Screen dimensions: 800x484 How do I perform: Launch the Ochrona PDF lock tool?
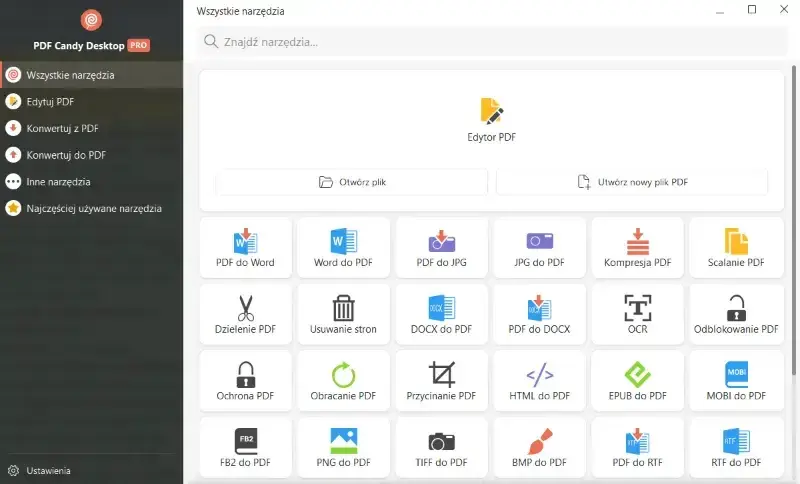tap(245, 380)
